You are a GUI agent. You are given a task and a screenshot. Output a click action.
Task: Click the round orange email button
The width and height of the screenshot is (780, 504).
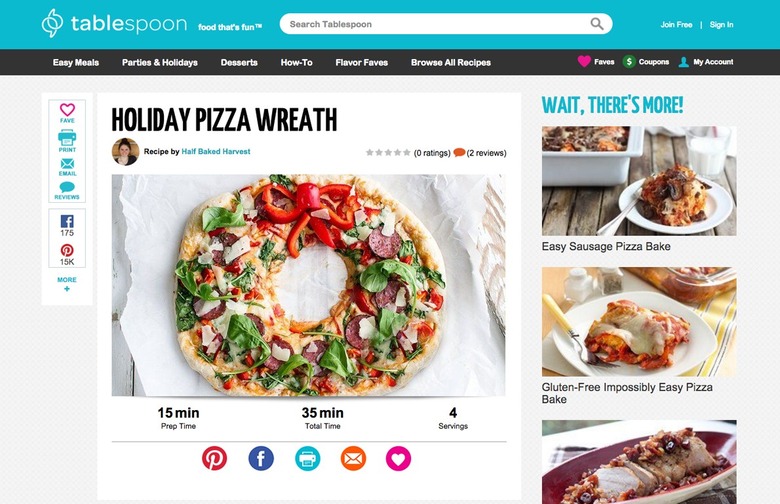[353, 458]
